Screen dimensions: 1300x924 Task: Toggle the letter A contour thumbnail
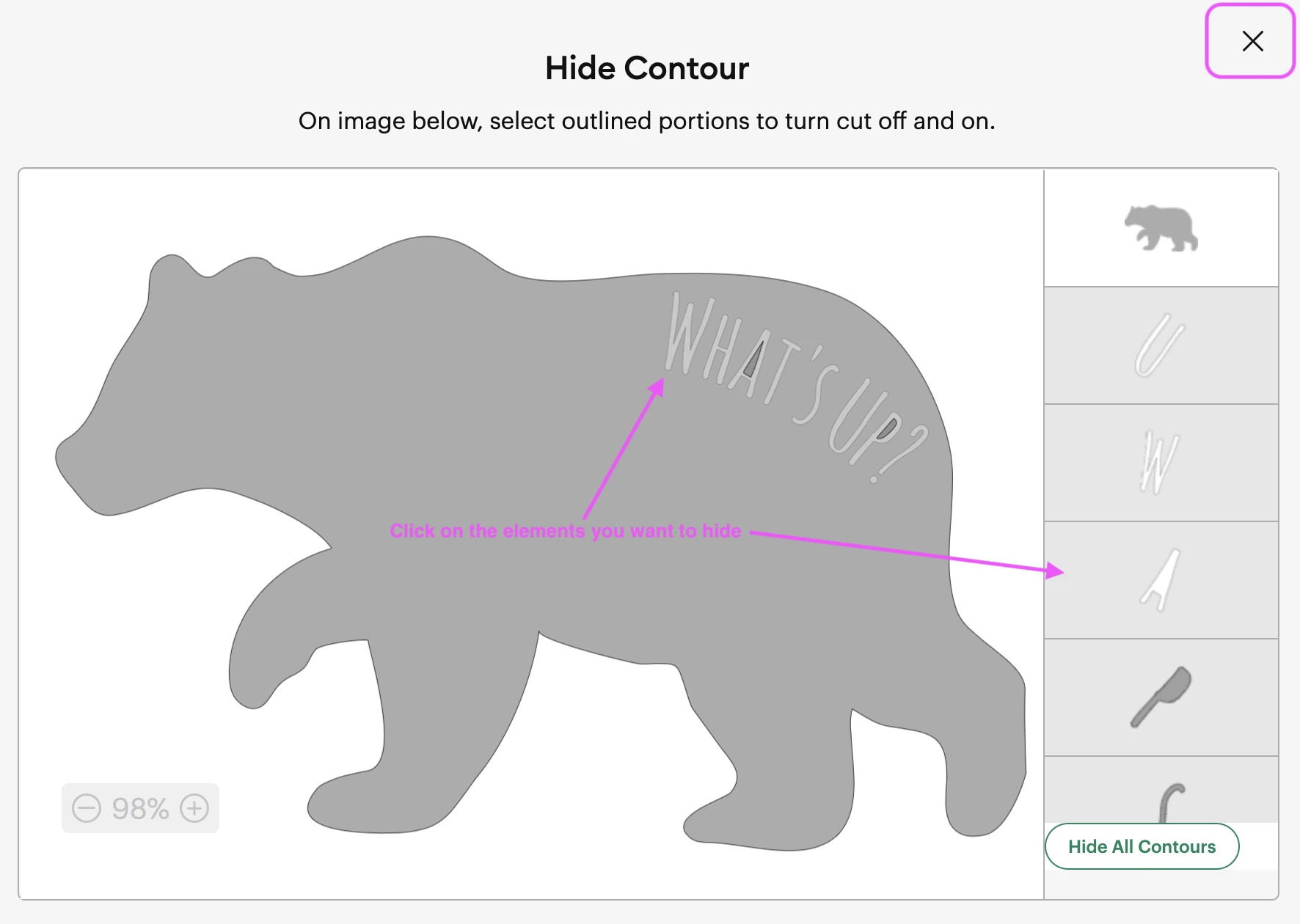[1161, 580]
